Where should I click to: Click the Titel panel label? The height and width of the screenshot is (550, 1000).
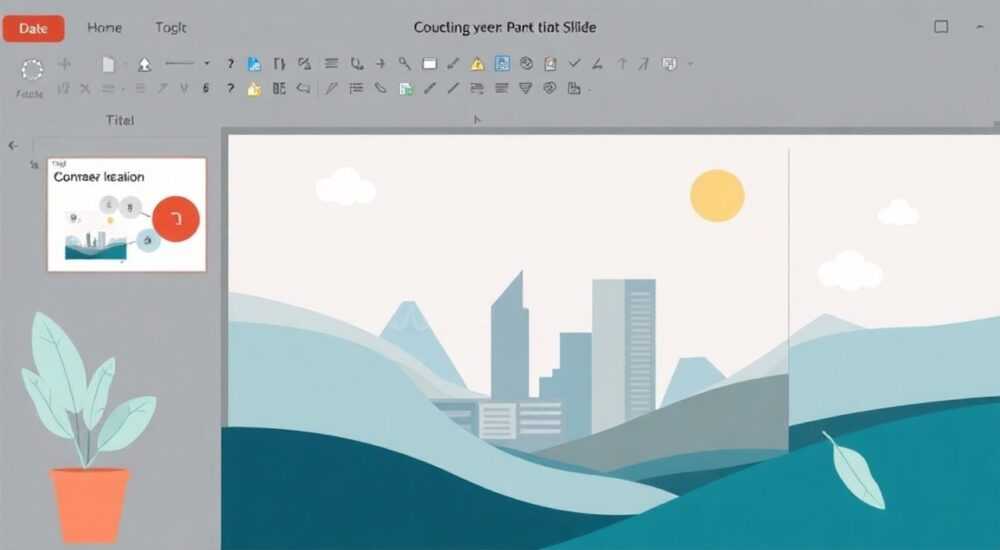click(121, 120)
